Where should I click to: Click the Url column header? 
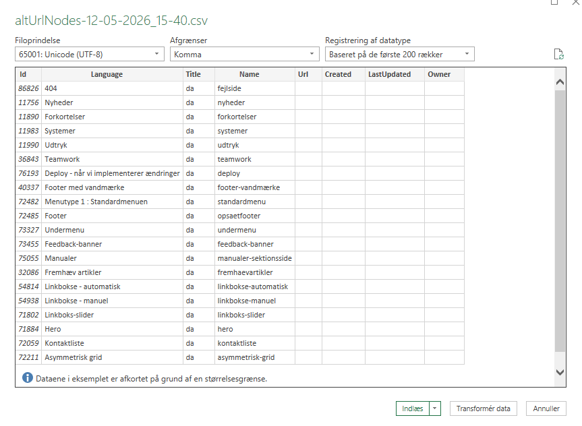(308, 74)
